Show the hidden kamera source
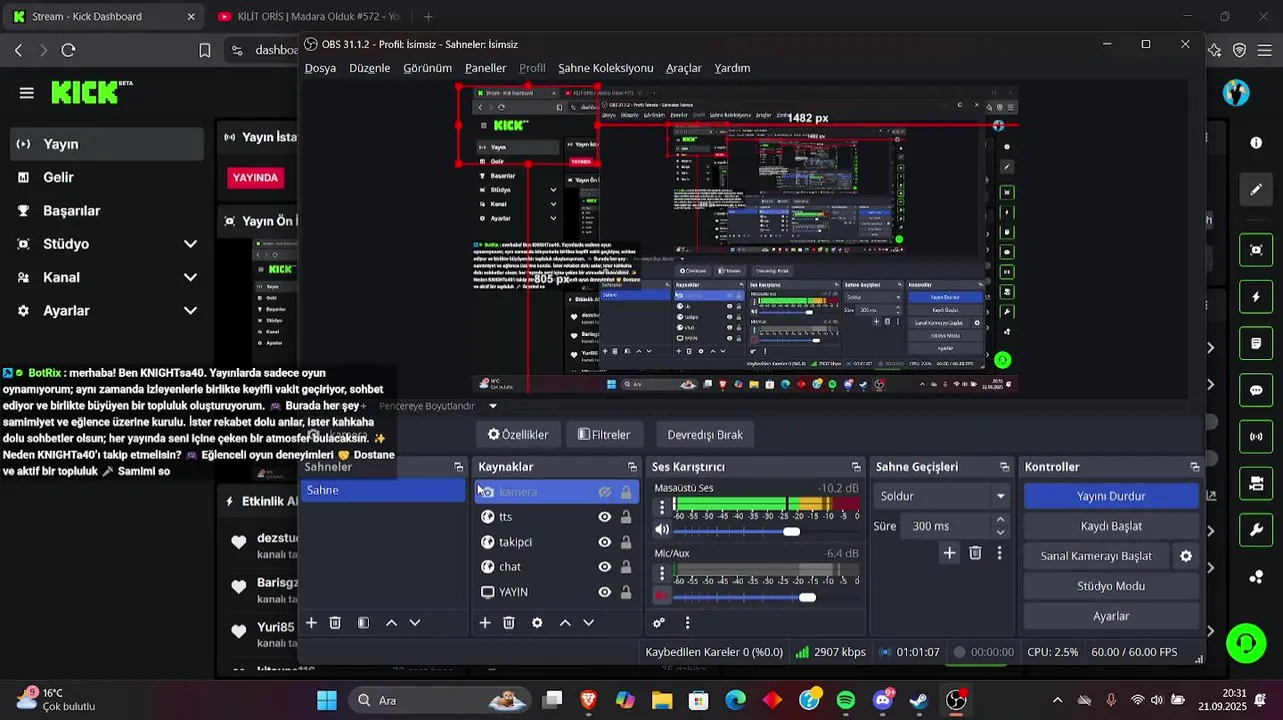Screen dimensions: 1283x720 click(x=605, y=492)
